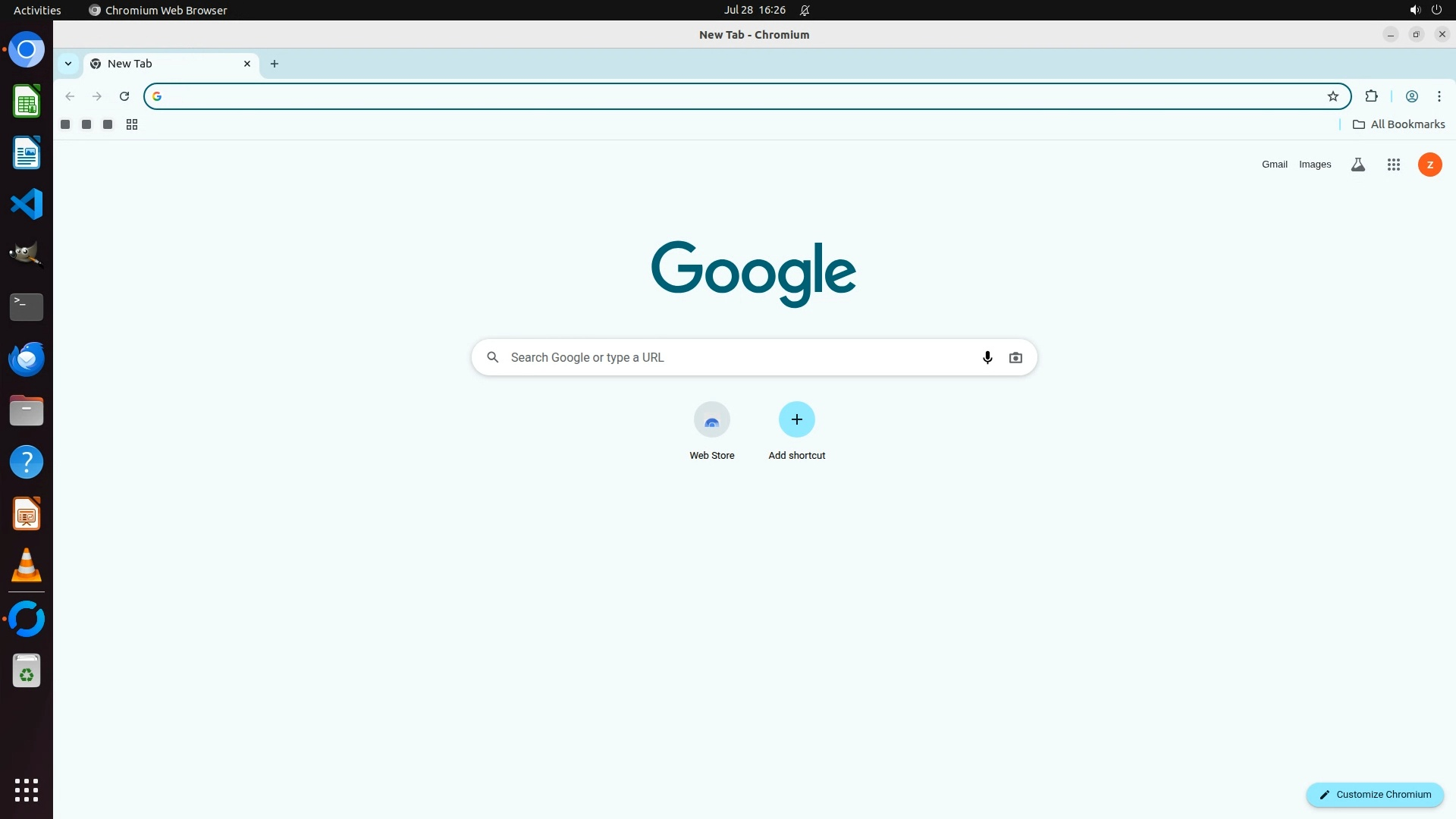Bookmark this tab with star icon

pyautogui.click(x=1332, y=96)
